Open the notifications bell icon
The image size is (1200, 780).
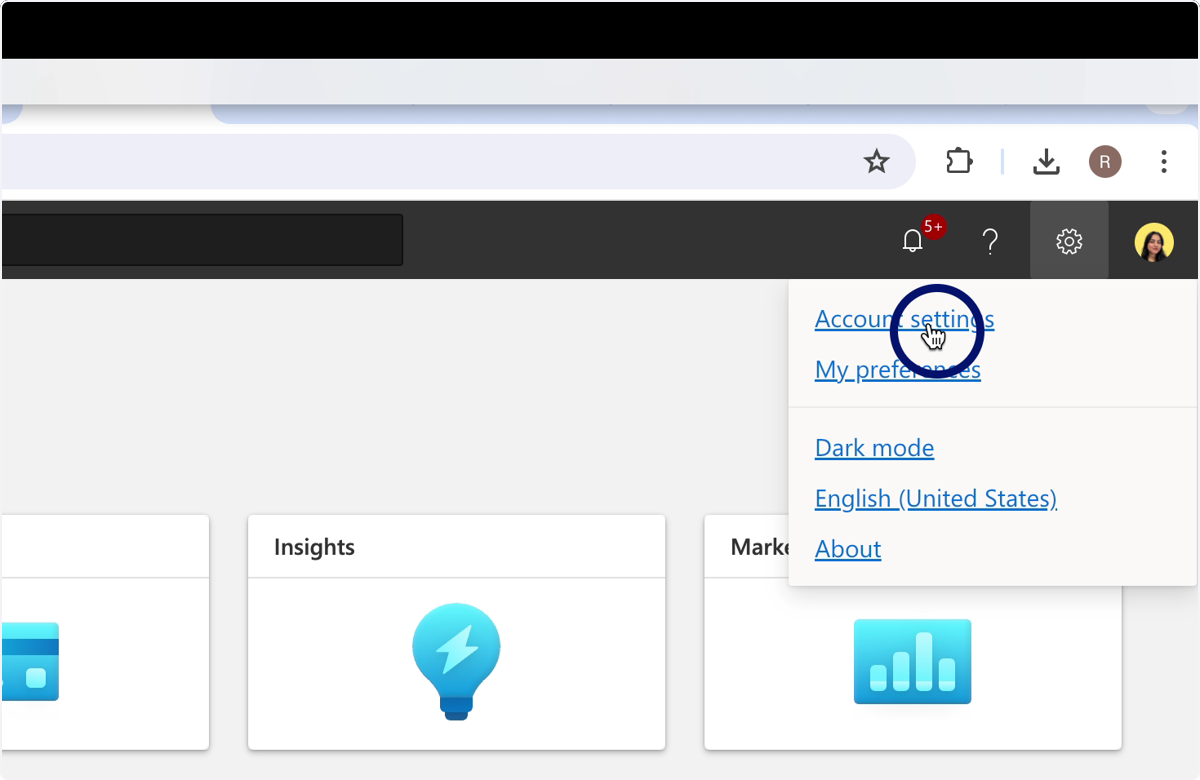(x=912, y=241)
